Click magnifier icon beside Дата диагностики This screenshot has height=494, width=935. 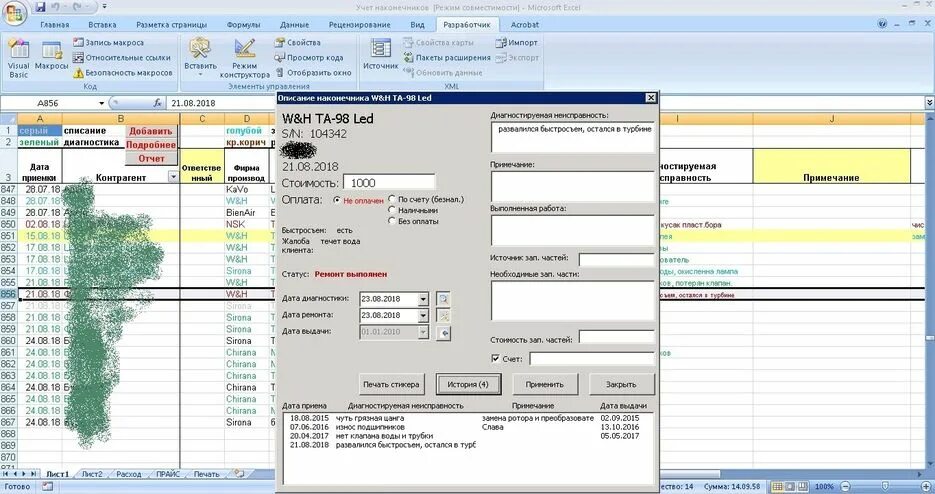[x=443, y=299]
